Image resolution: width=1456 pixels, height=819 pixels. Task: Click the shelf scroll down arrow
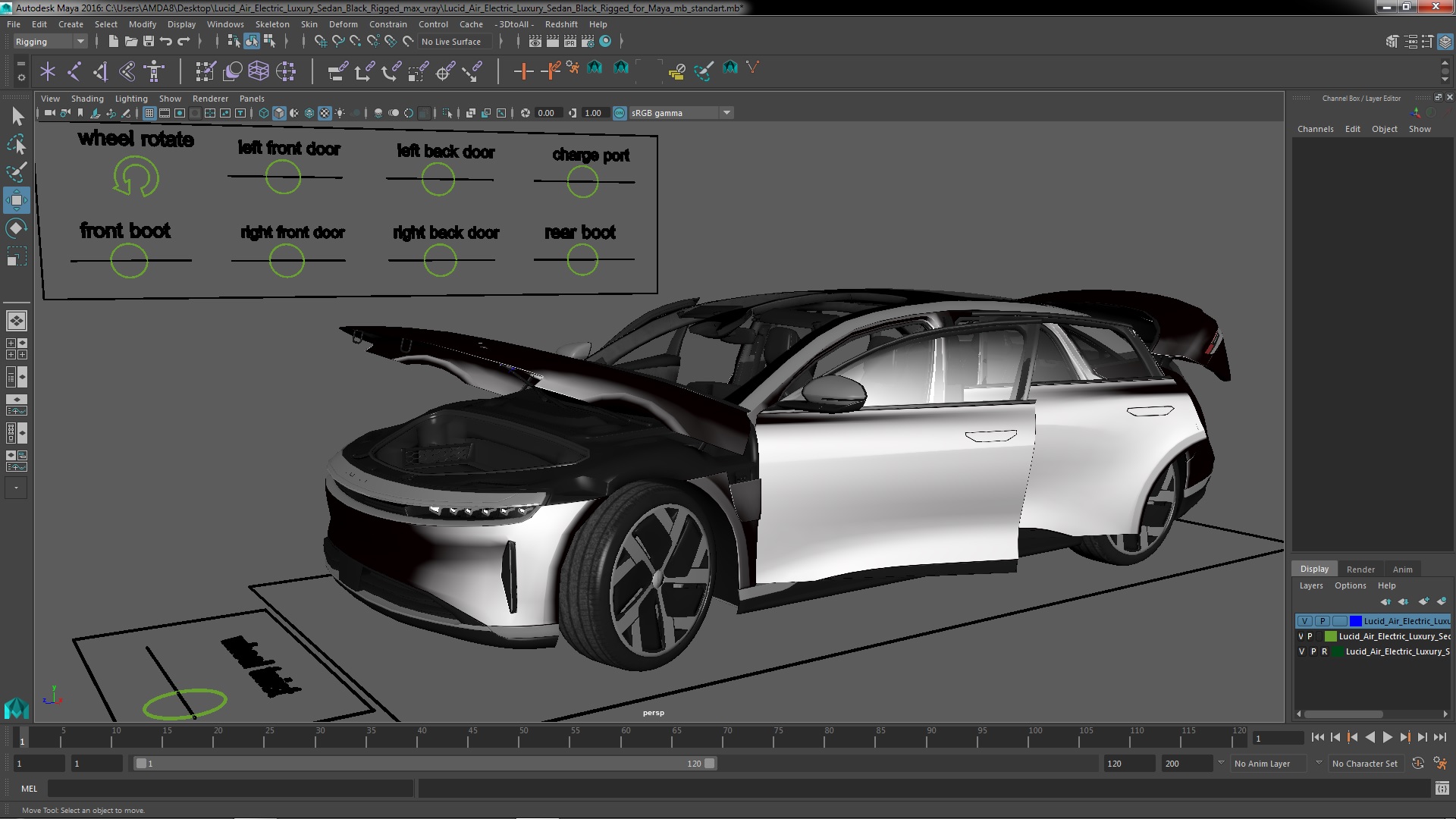click(x=1445, y=79)
